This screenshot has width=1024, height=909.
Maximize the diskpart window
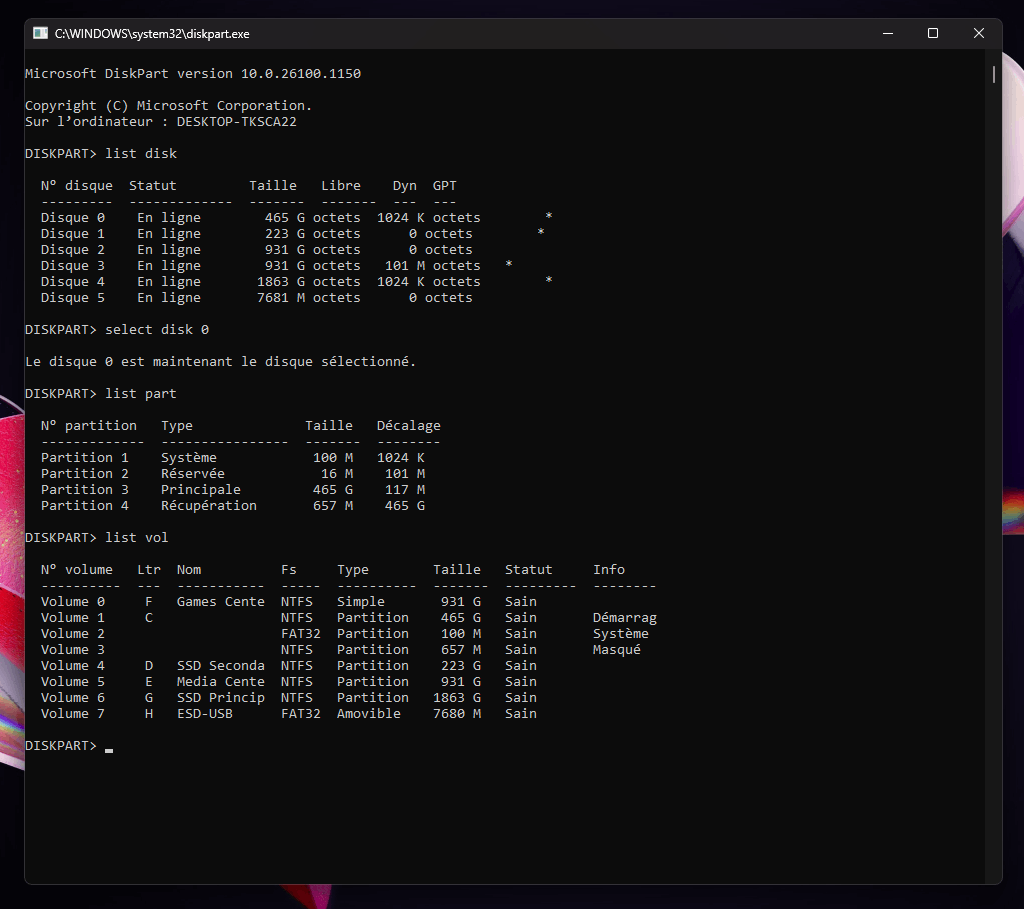(933, 33)
